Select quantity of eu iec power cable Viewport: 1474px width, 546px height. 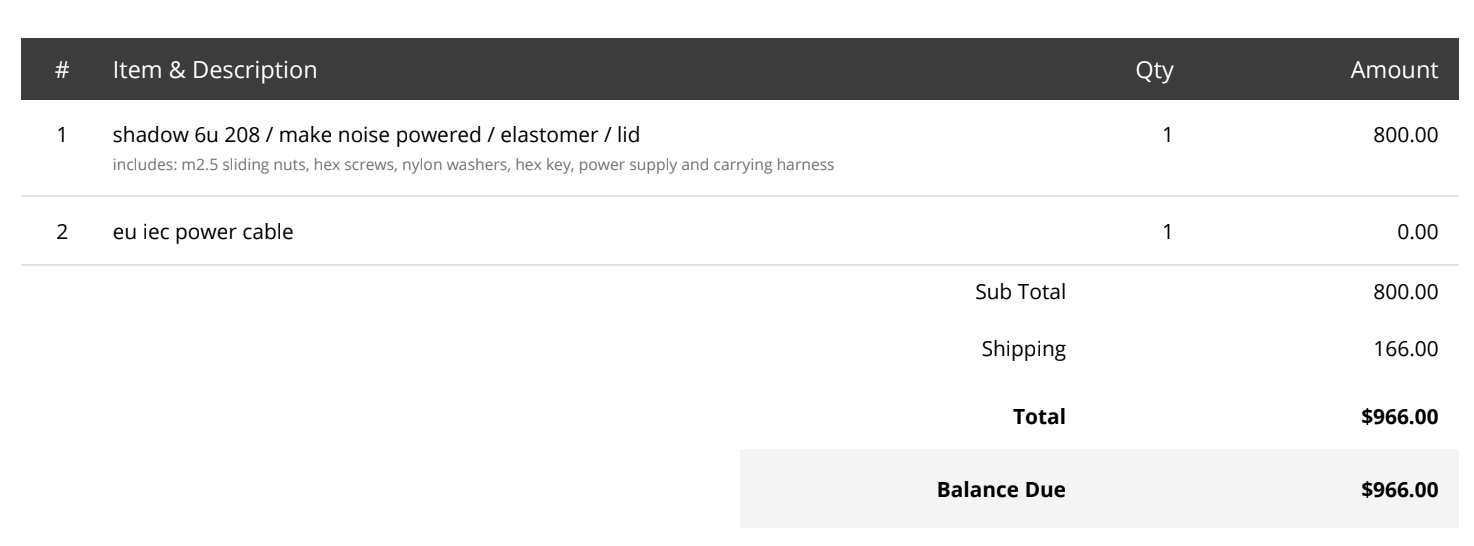[x=1166, y=233]
